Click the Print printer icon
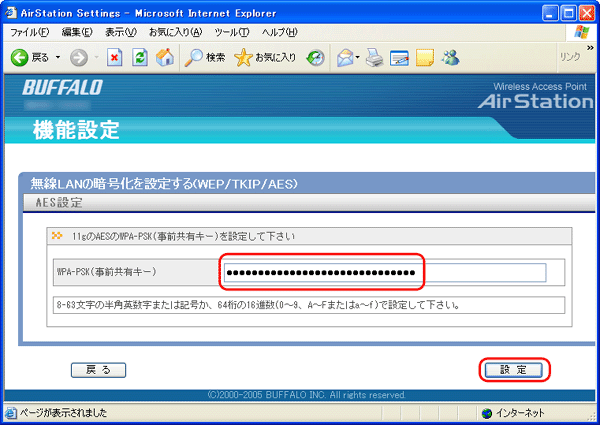Image resolution: width=600 pixels, height=425 pixels. 374,58
